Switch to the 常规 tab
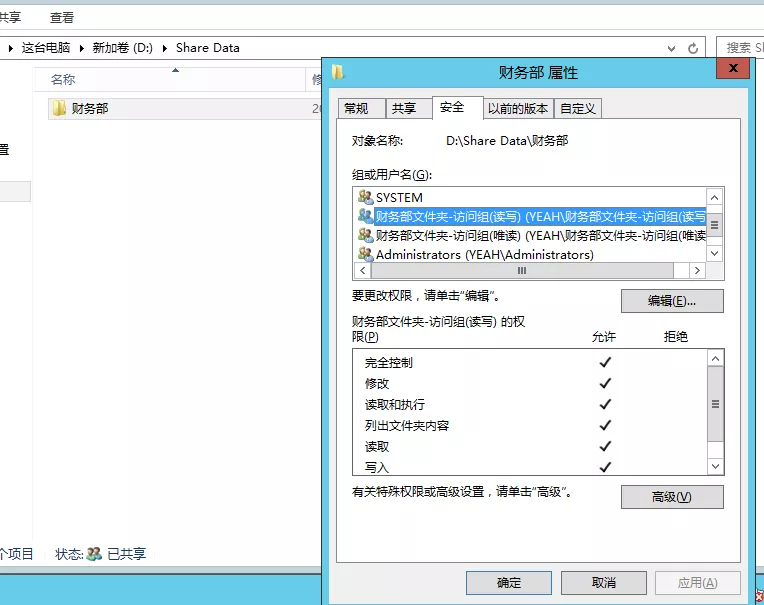Image resolution: width=764 pixels, height=605 pixels. (355, 109)
